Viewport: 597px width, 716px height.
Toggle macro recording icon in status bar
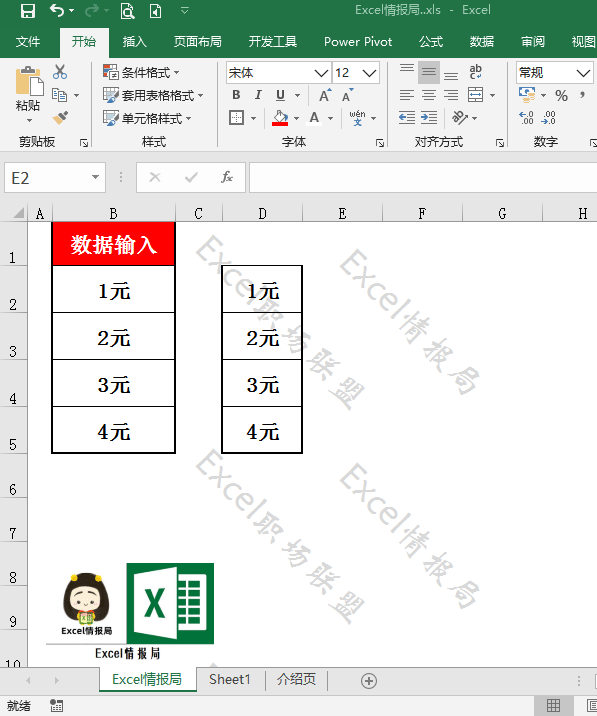[57, 705]
